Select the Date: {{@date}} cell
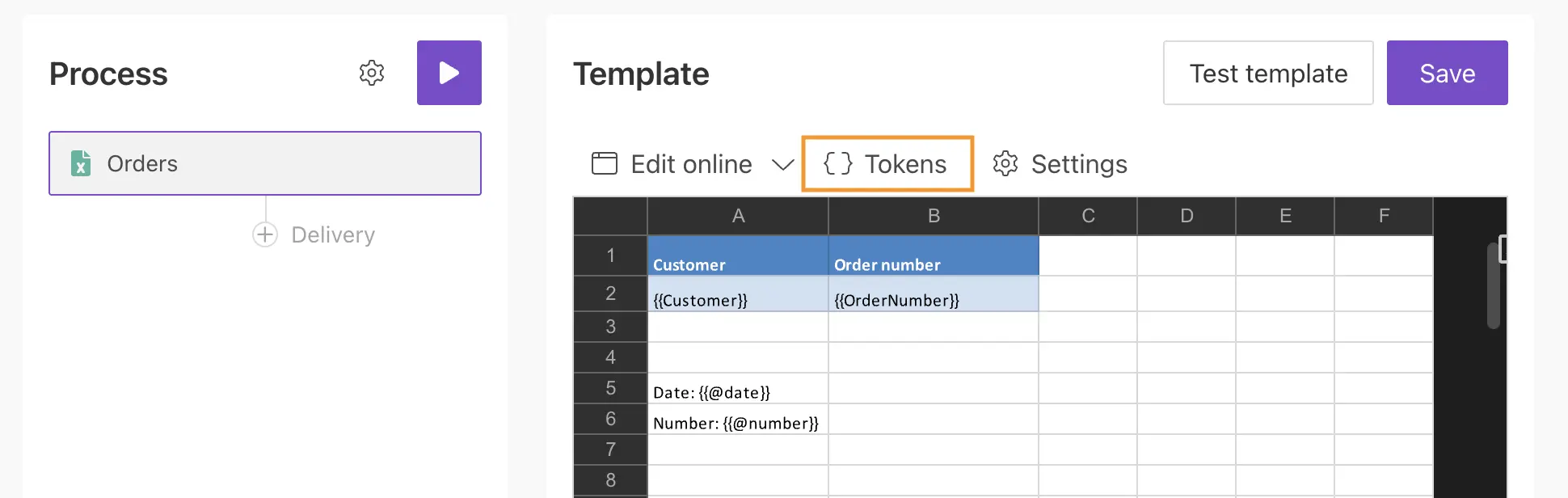This screenshot has height=498, width=1568. [x=738, y=388]
